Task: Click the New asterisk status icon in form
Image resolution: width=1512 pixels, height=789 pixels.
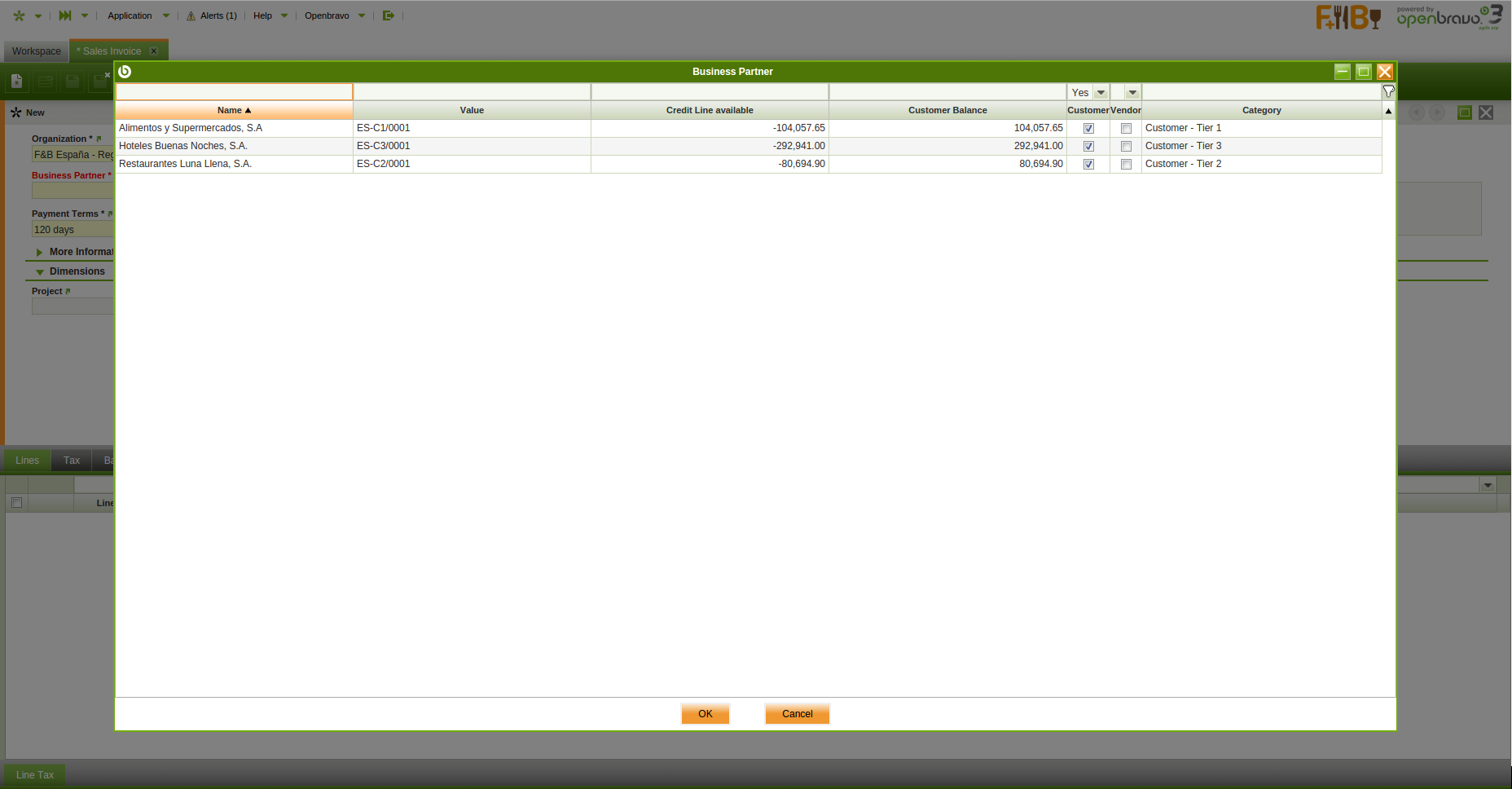Action: pos(16,112)
